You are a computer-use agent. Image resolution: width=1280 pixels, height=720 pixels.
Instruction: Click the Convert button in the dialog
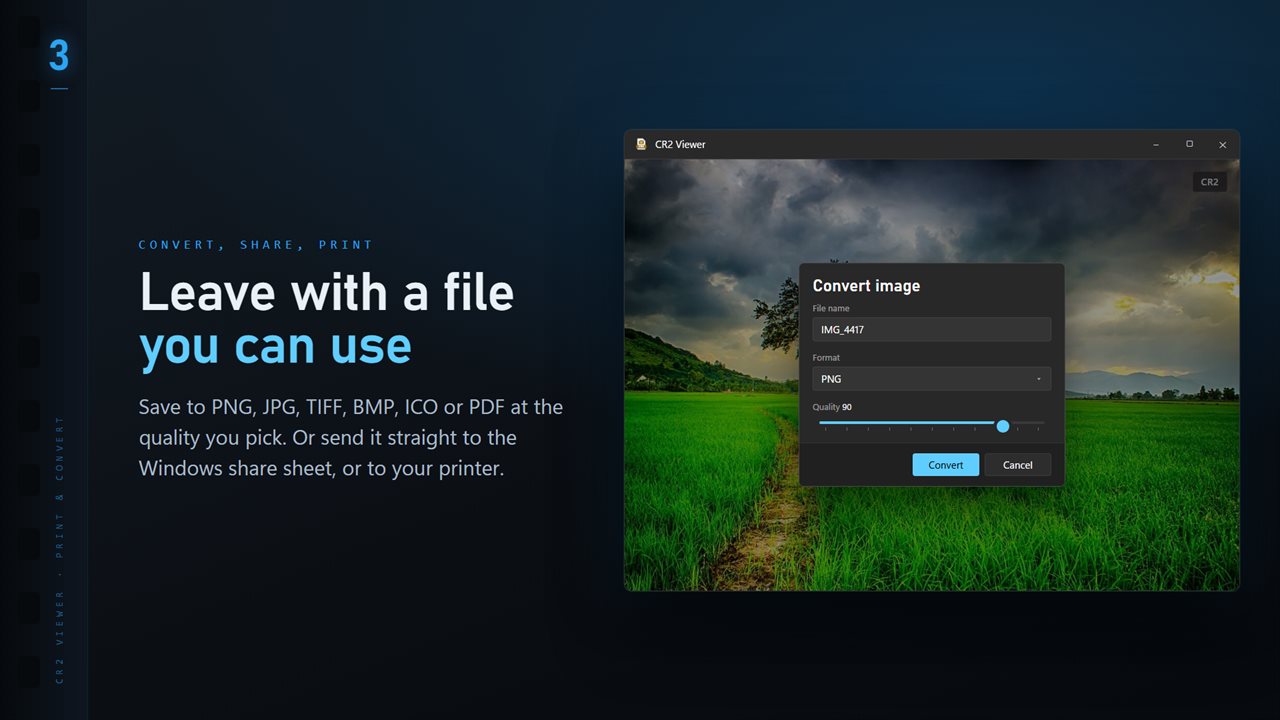pyautogui.click(x=945, y=465)
